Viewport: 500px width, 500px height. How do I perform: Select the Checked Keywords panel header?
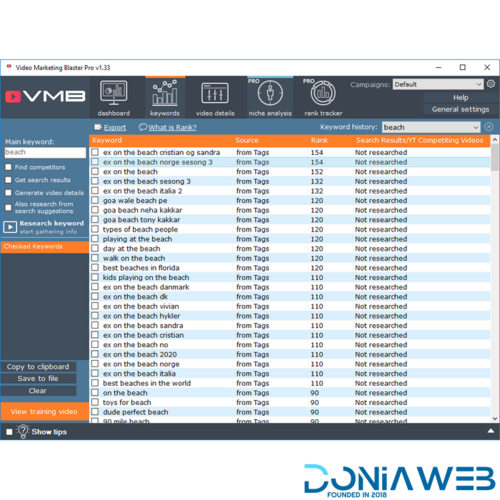coord(45,247)
